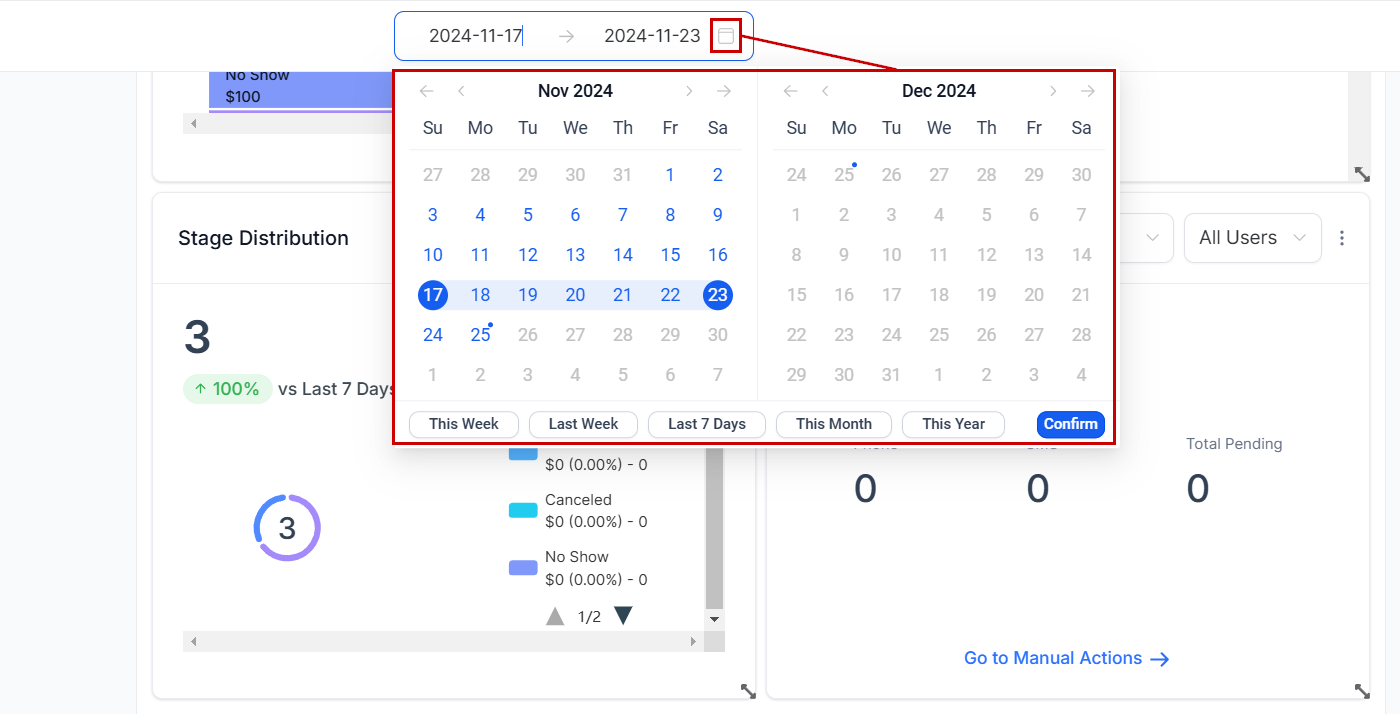Screen dimensions: 1400x714
Task: Open the All Users dropdown
Action: (x=1252, y=238)
